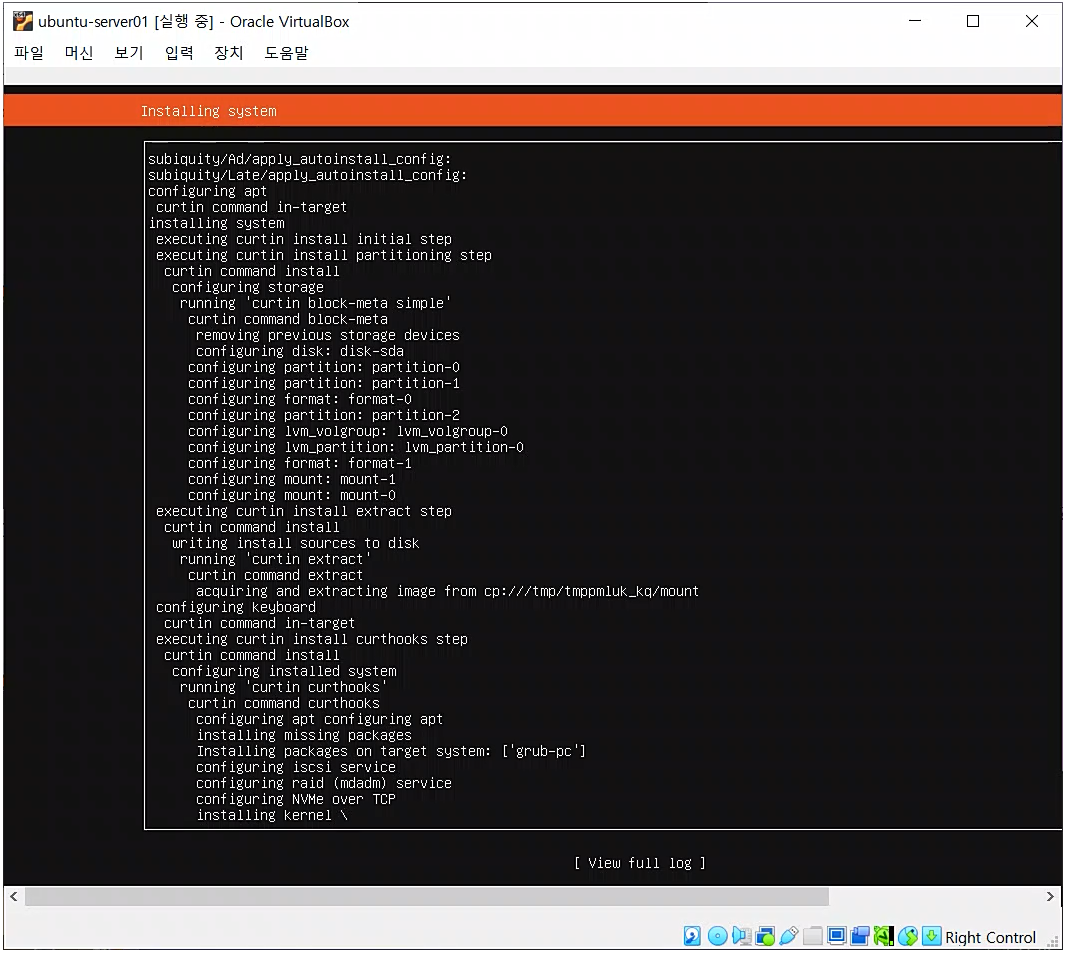Click 'configuring NVMe over TCP' log line

[x=296, y=799]
